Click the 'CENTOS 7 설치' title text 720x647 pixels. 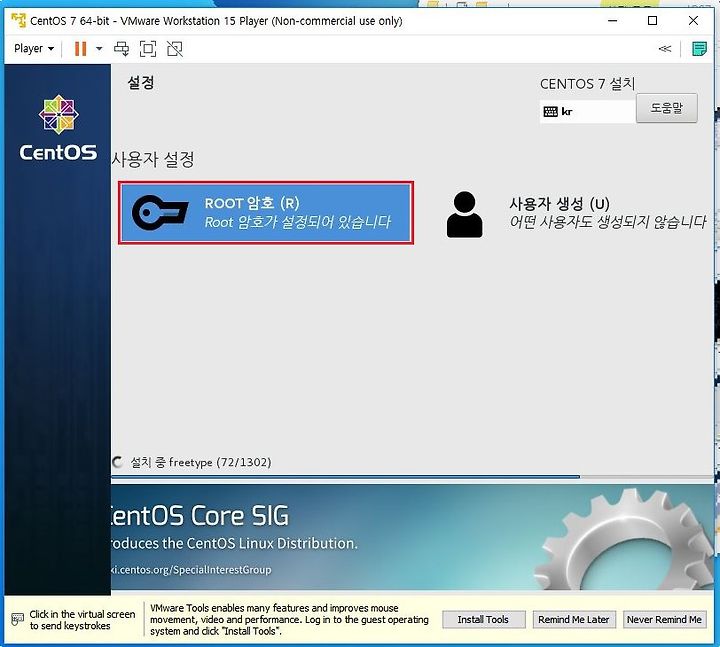[x=587, y=84]
